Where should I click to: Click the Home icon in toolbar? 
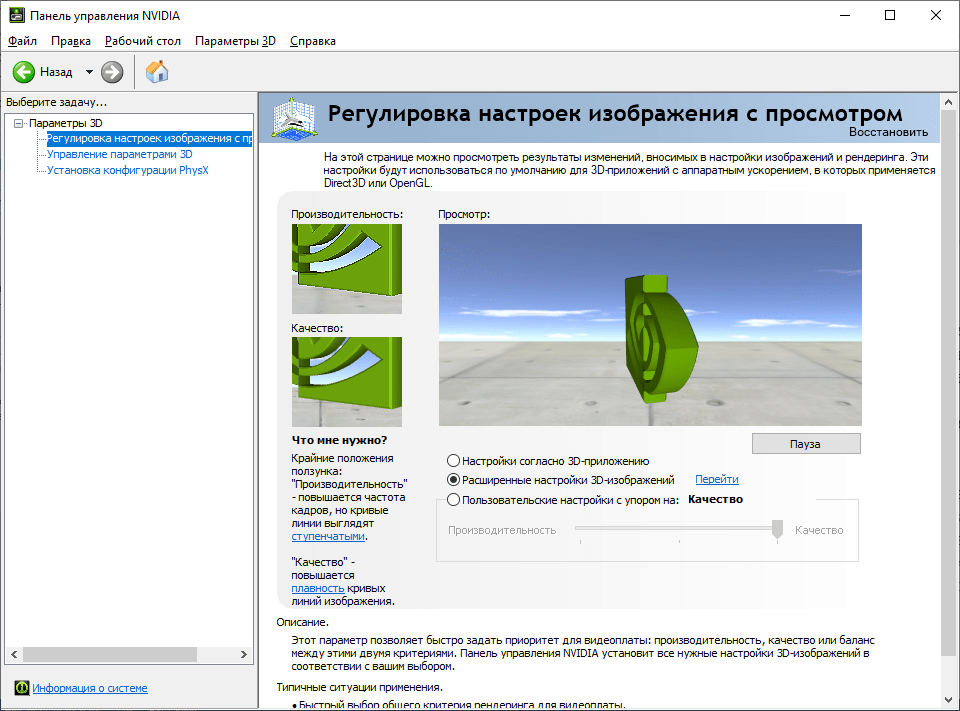[x=157, y=71]
